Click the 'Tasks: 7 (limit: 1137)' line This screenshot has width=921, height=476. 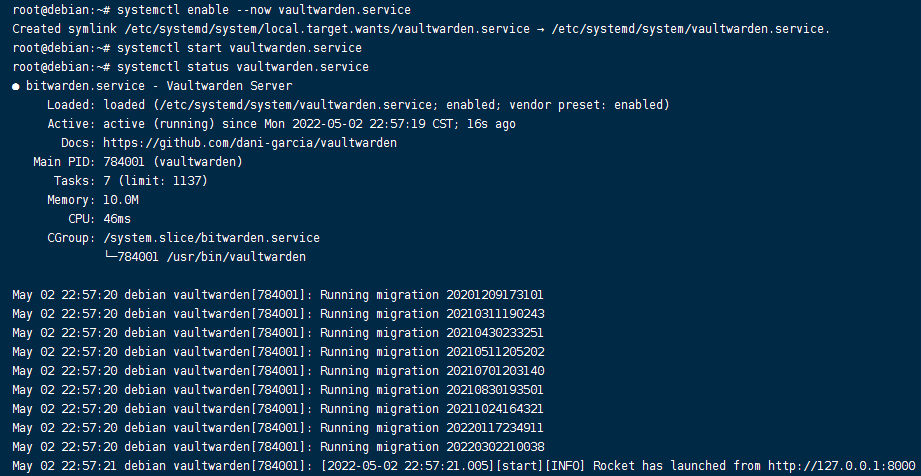point(131,181)
